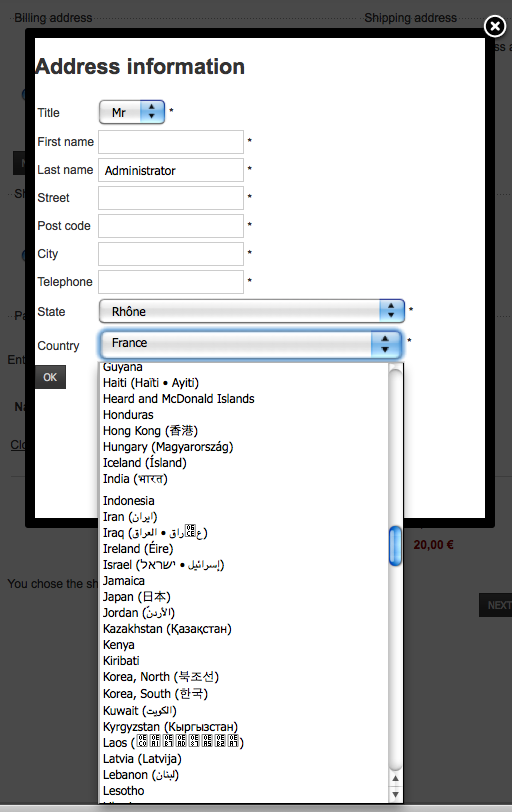Select Hungary (Magyarország)
This screenshot has width=512, height=812.
[243, 447]
